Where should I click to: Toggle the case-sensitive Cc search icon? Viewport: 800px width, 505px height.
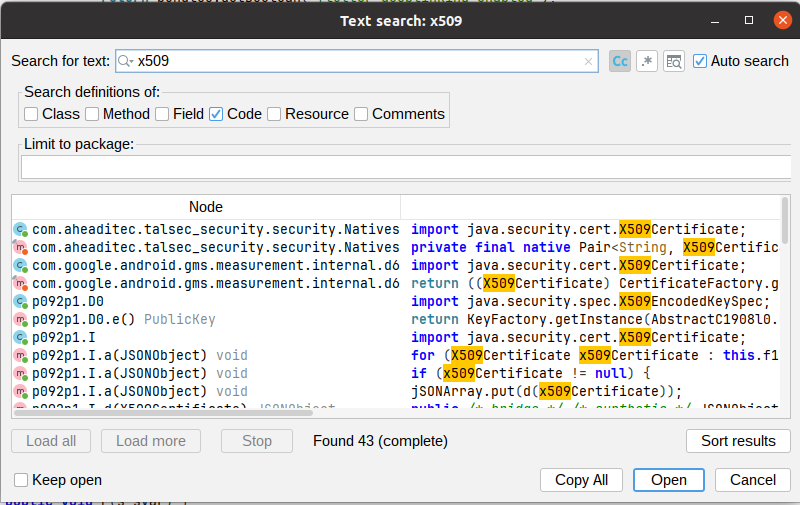pos(620,61)
